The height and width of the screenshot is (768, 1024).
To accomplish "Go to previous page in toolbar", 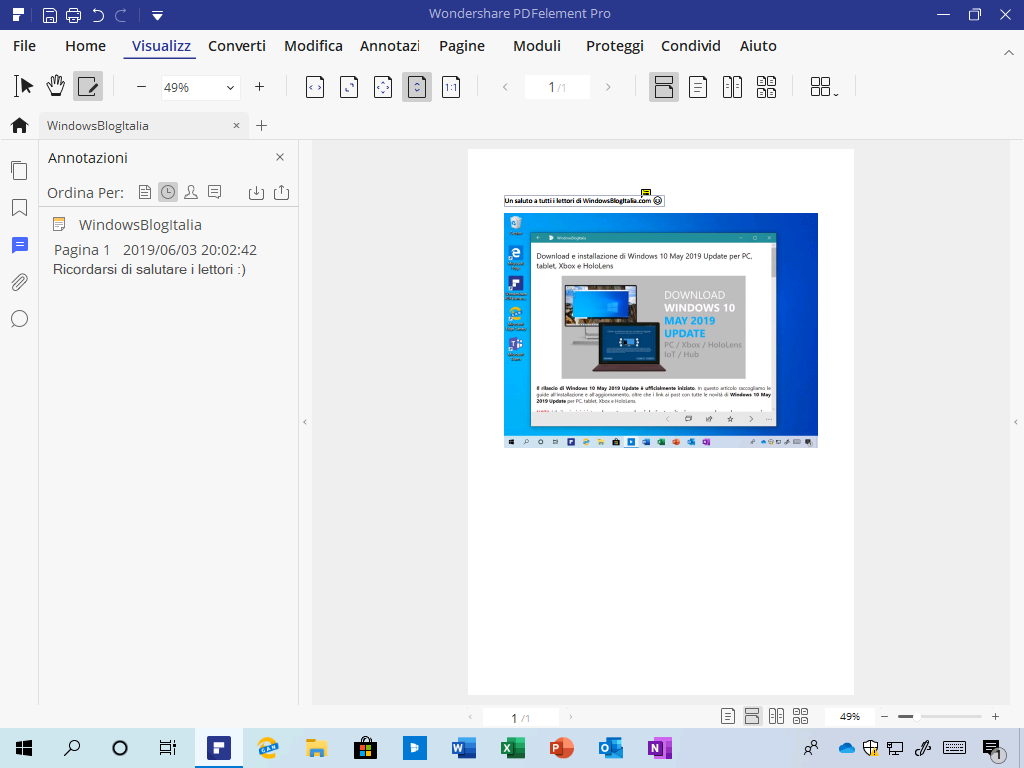I will click(x=505, y=87).
